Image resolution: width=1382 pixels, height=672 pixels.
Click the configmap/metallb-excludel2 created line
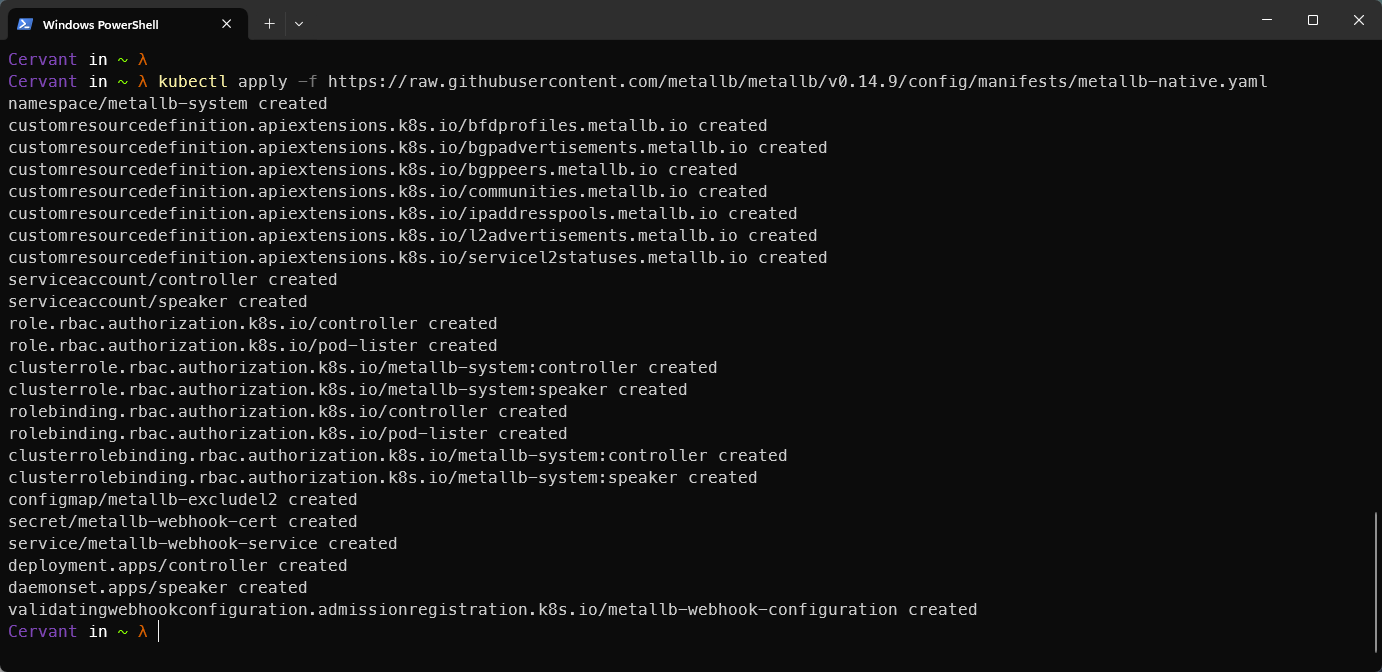(182, 500)
